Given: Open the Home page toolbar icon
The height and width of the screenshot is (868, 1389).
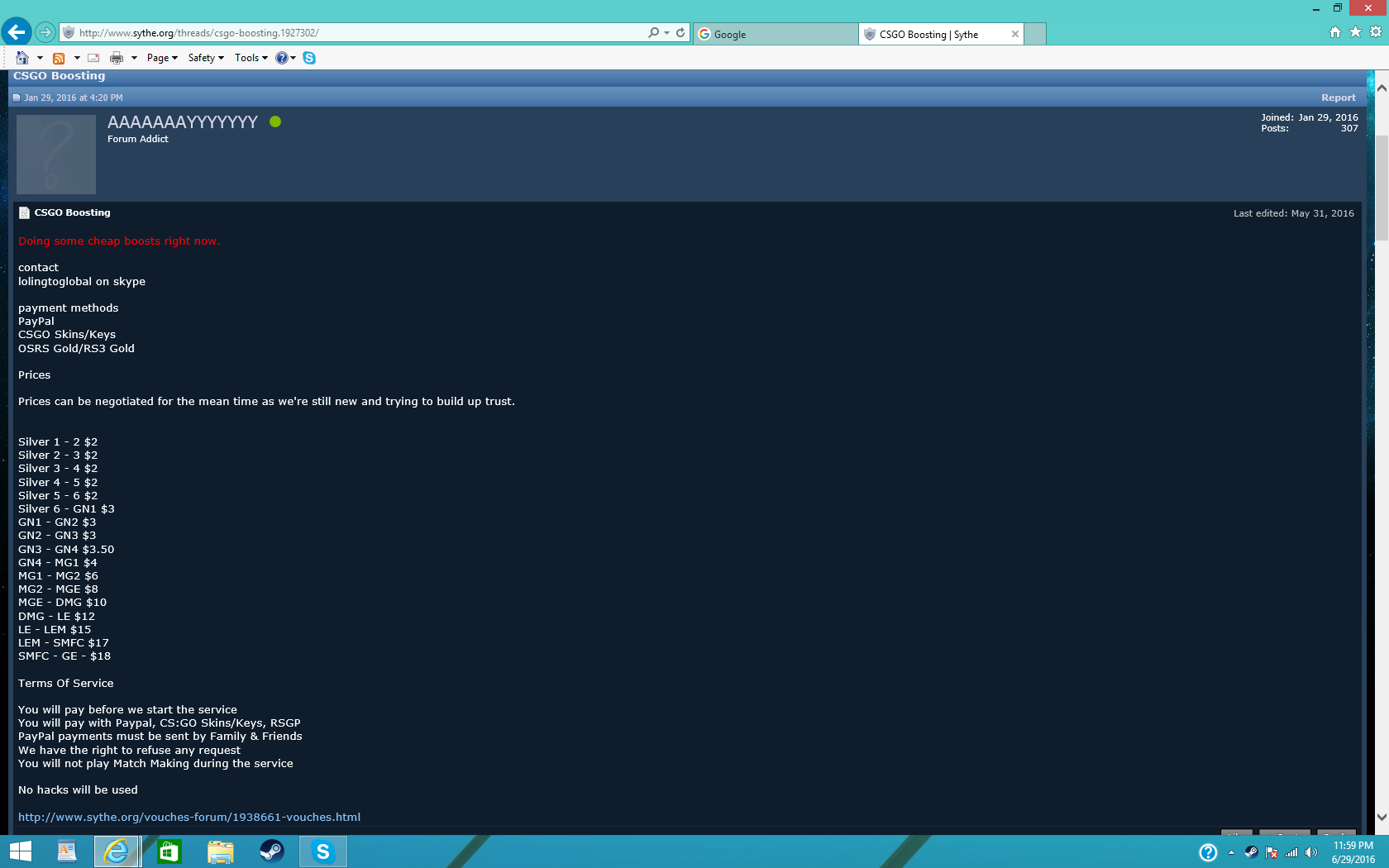Looking at the screenshot, I should pyautogui.click(x=22, y=58).
